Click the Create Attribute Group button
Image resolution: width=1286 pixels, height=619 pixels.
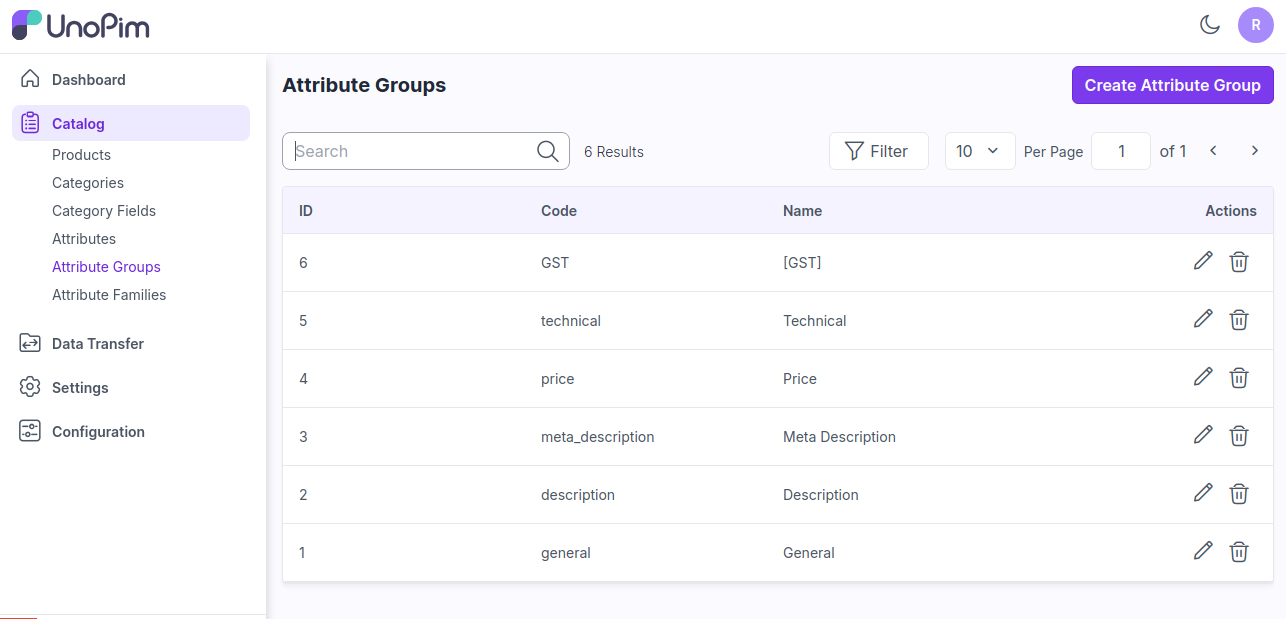pos(1172,85)
